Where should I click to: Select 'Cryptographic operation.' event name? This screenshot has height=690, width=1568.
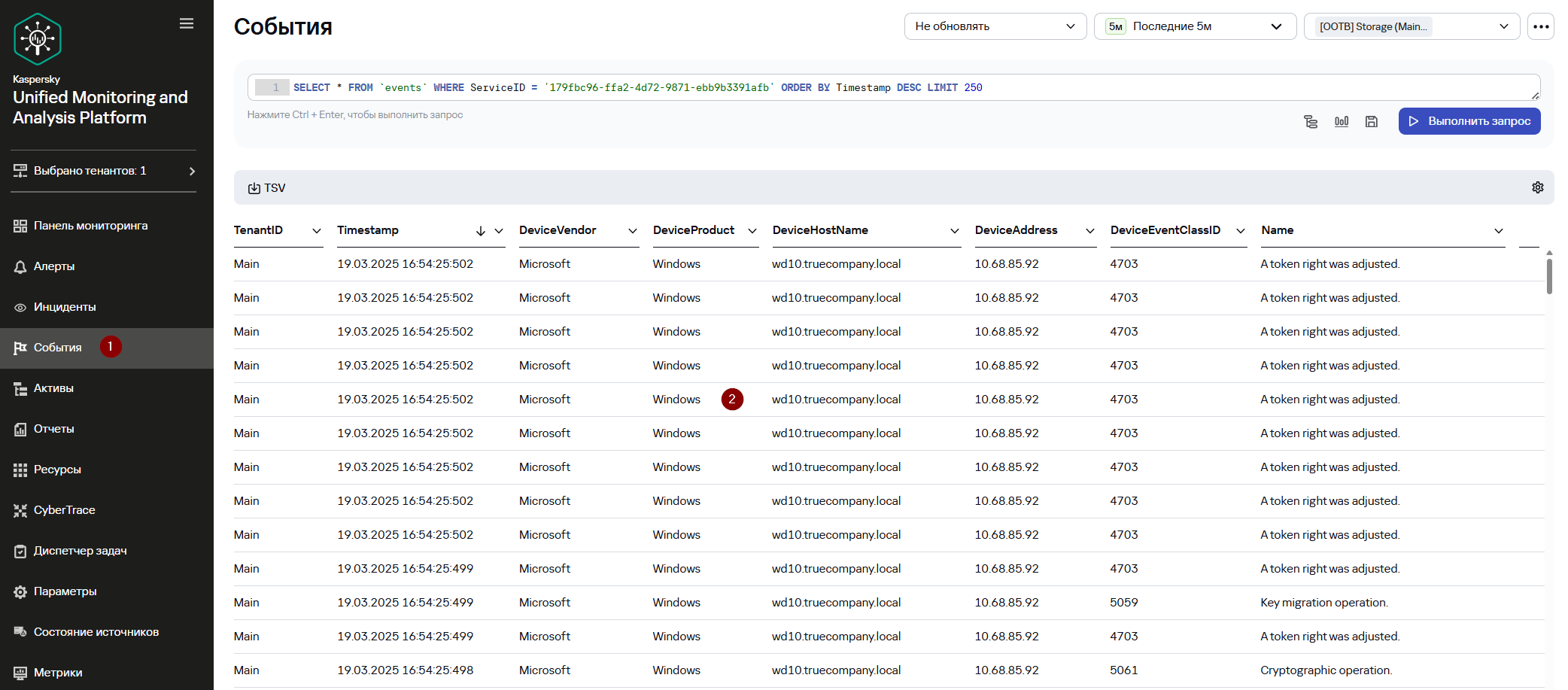[x=1326, y=670]
